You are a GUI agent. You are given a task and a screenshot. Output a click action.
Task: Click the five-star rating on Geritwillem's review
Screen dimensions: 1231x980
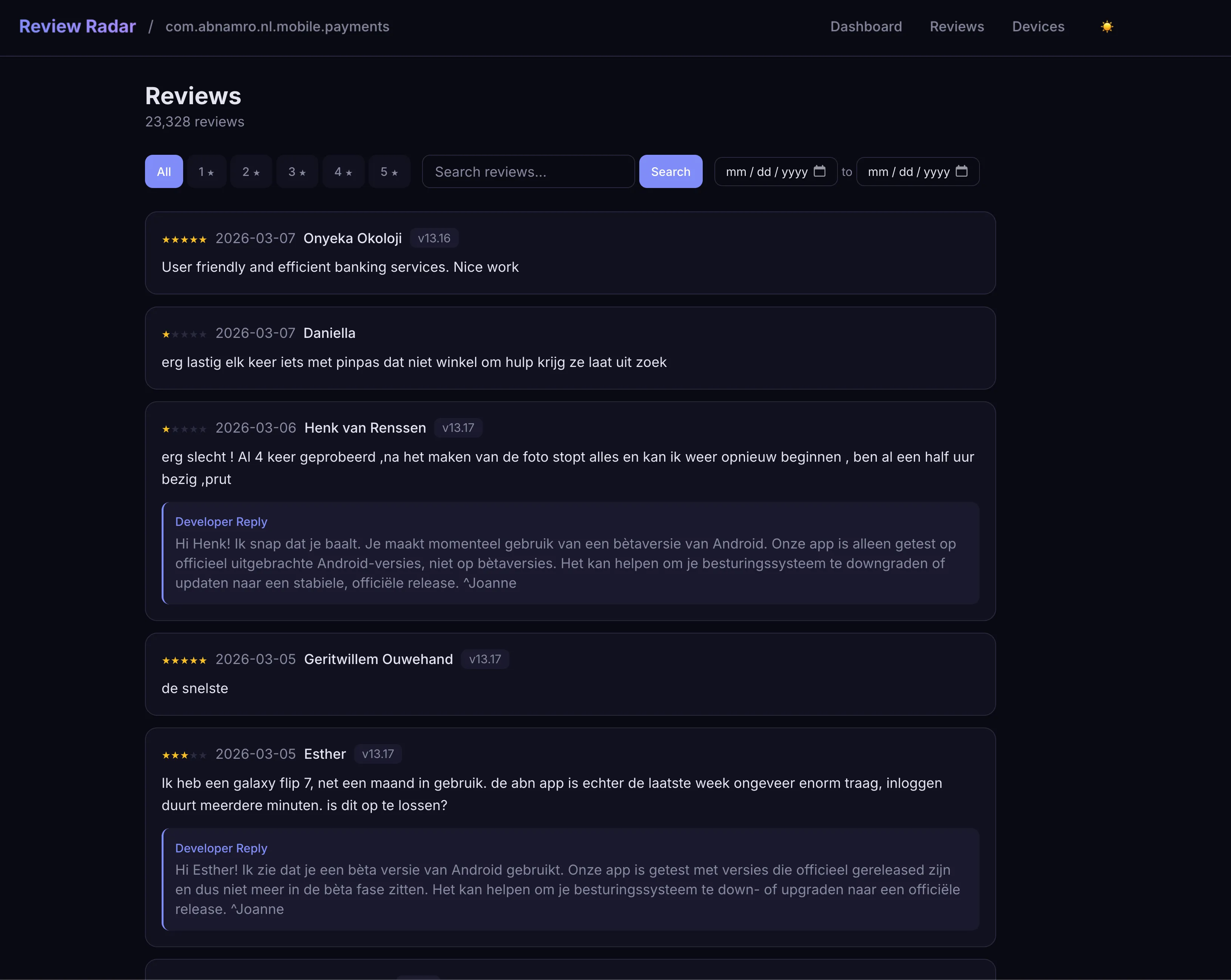coord(184,660)
